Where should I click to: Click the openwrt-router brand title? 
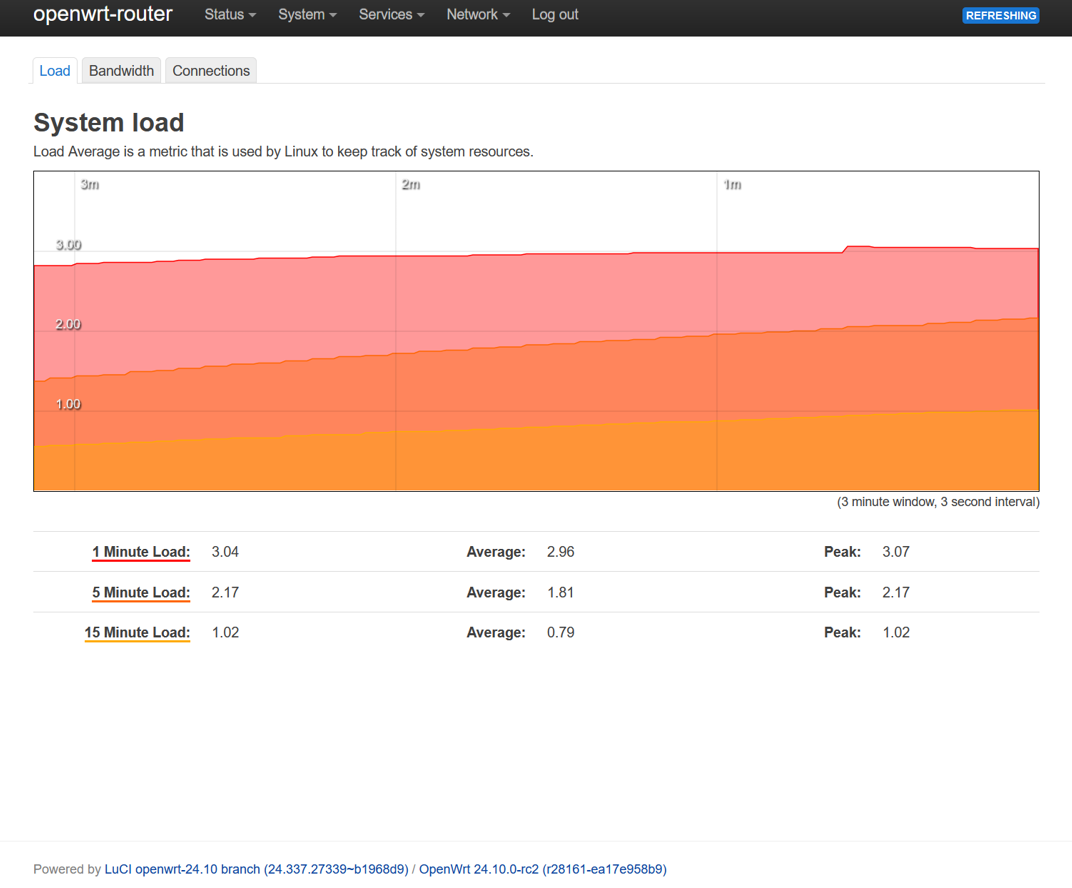[x=103, y=15]
